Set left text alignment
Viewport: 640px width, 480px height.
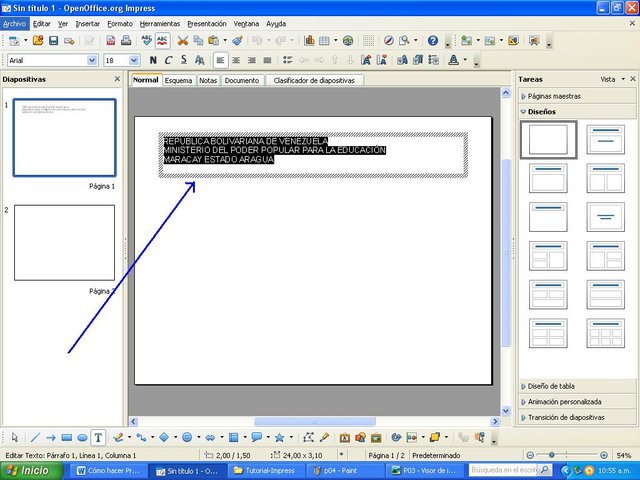tap(220, 60)
